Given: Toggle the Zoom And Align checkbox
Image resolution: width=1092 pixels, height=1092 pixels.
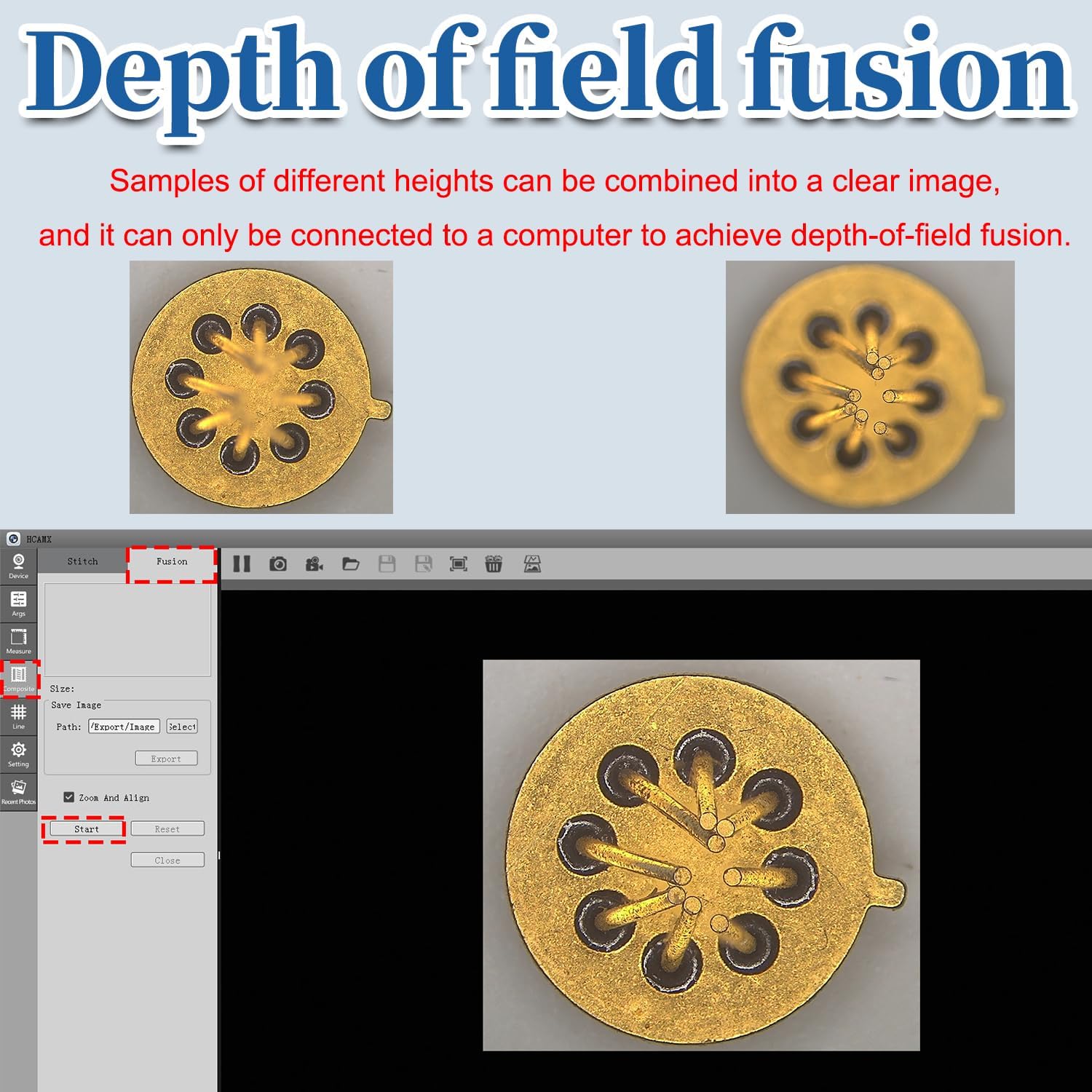Looking at the screenshot, I should (69, 797).
